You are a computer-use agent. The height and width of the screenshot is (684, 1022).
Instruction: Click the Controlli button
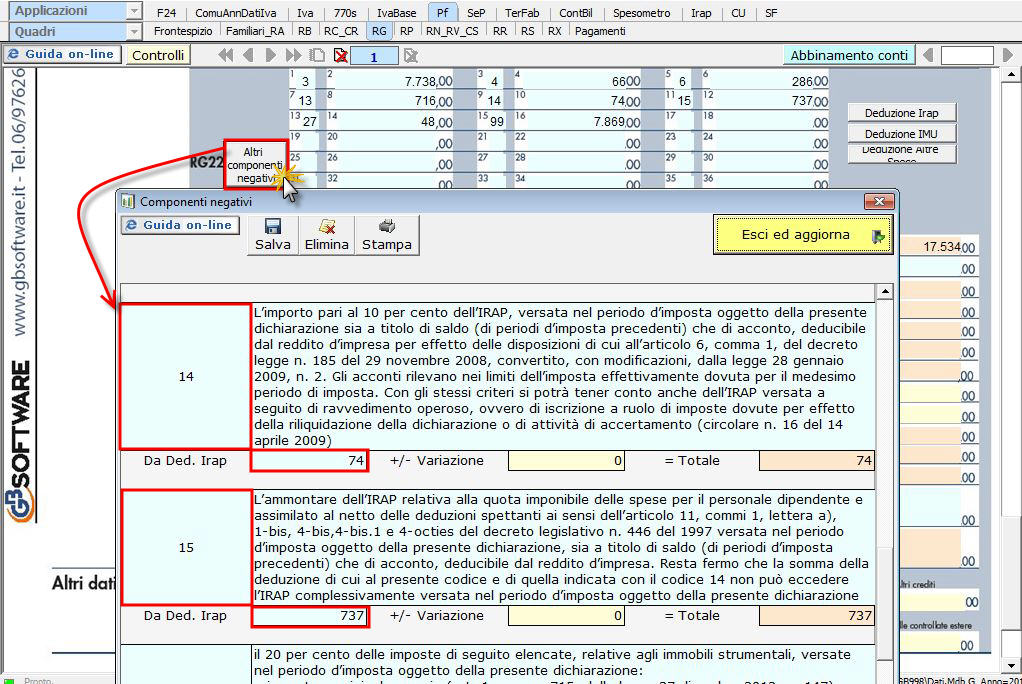pyautogui.click(x=158, y=55)
